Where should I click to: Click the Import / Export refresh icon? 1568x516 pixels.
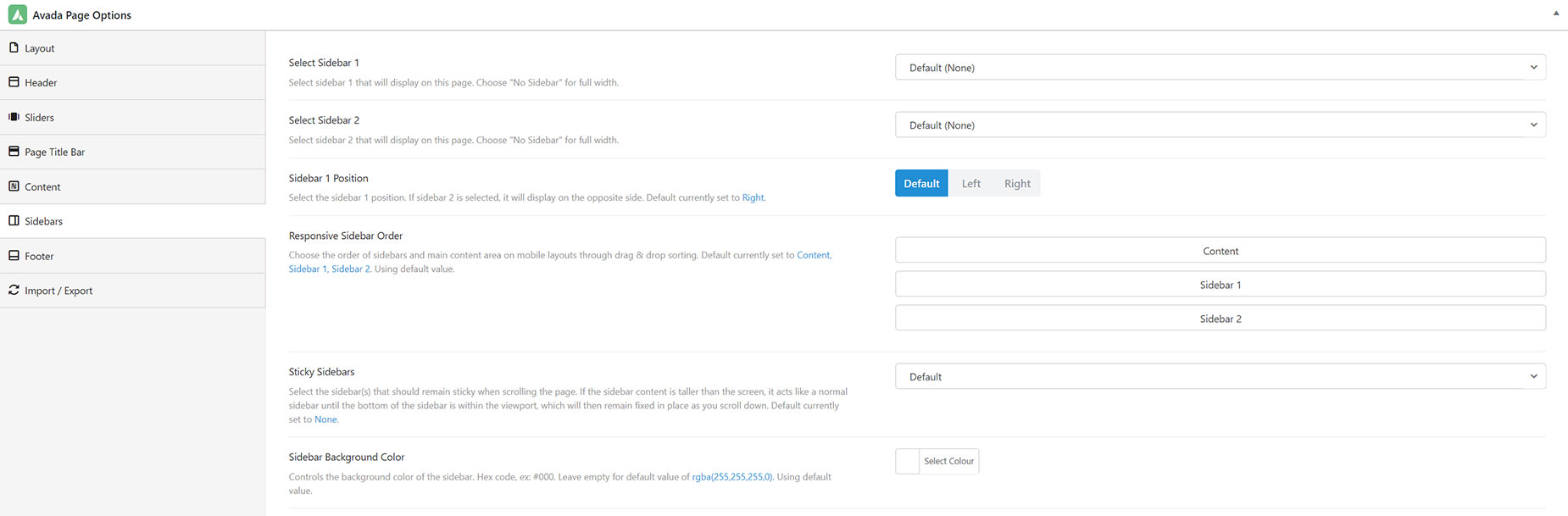(x=14, y=290)
